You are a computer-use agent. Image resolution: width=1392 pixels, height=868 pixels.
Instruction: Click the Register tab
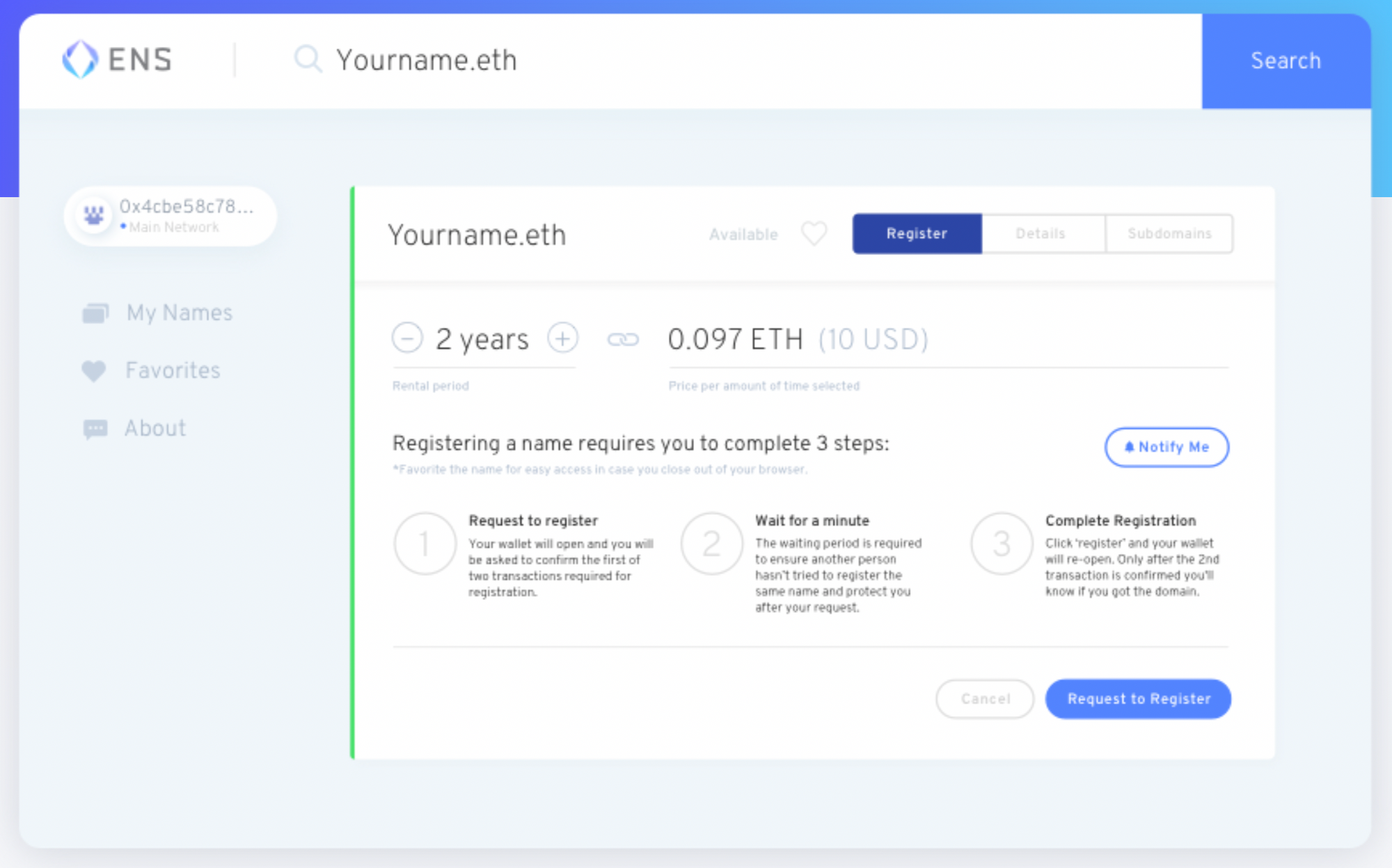(917, 233)
